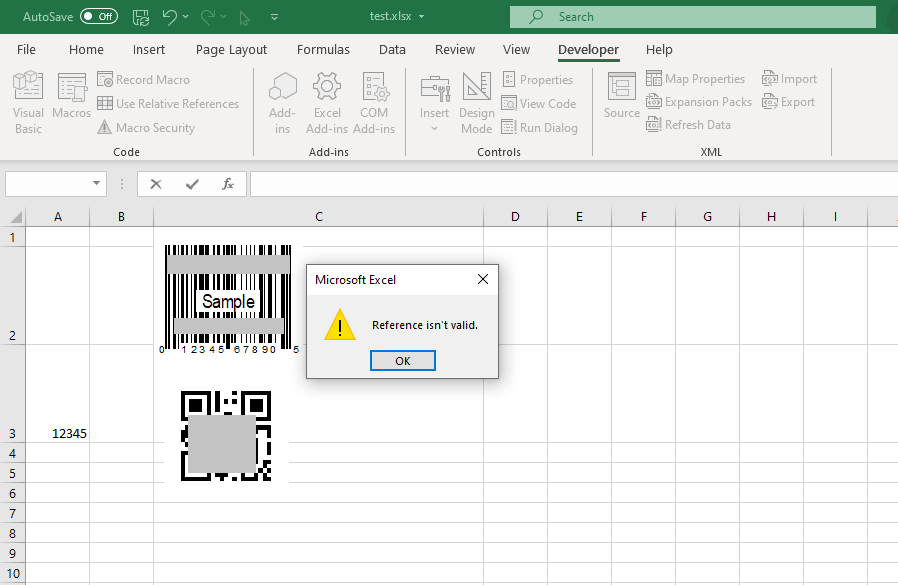Toggle Use Relative References
Screen dimensions: 898x585
pos(168,104)
